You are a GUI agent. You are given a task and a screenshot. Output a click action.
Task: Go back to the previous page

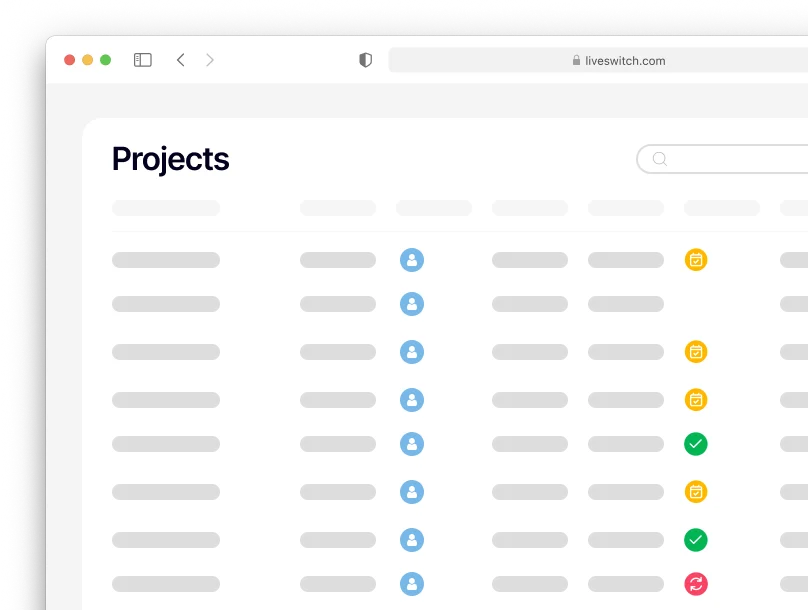click(181, 60)
